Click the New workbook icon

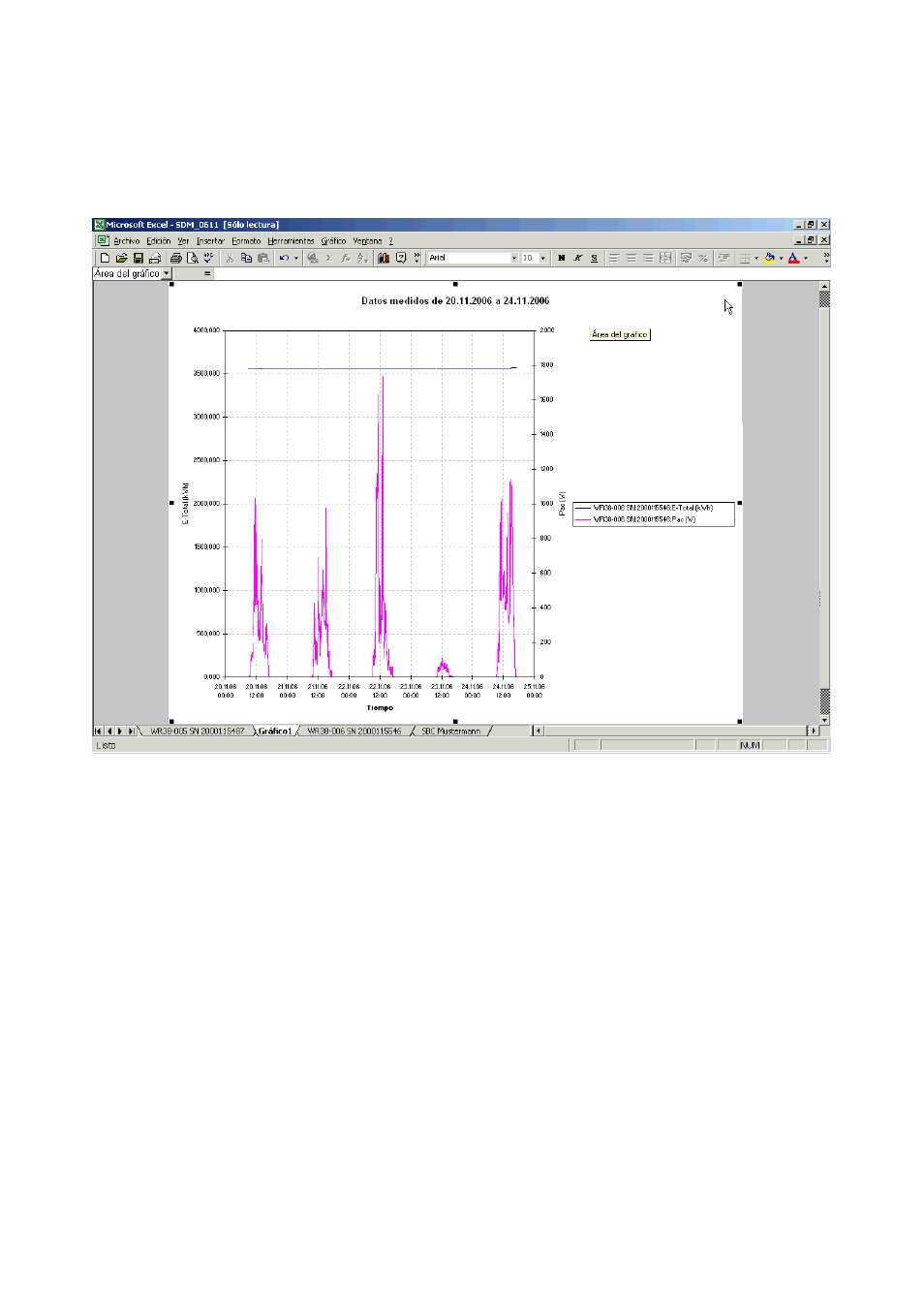coord(105,258)
